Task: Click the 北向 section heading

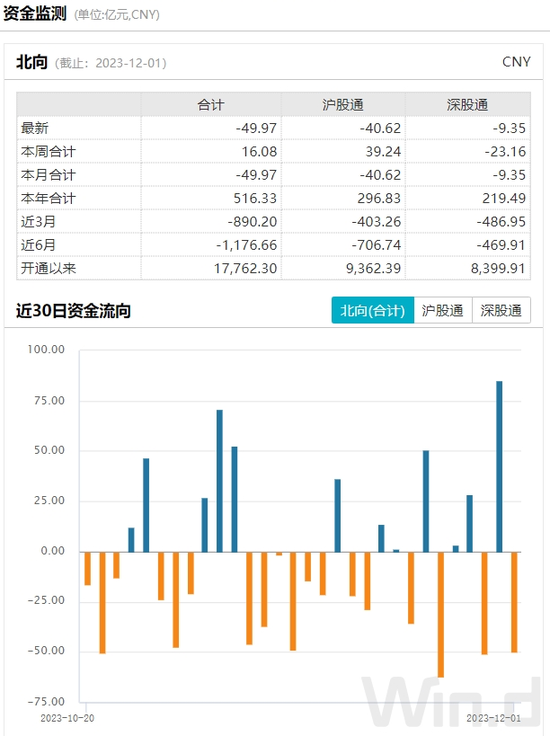Action: pyautogui.click(x=32, y=62)
